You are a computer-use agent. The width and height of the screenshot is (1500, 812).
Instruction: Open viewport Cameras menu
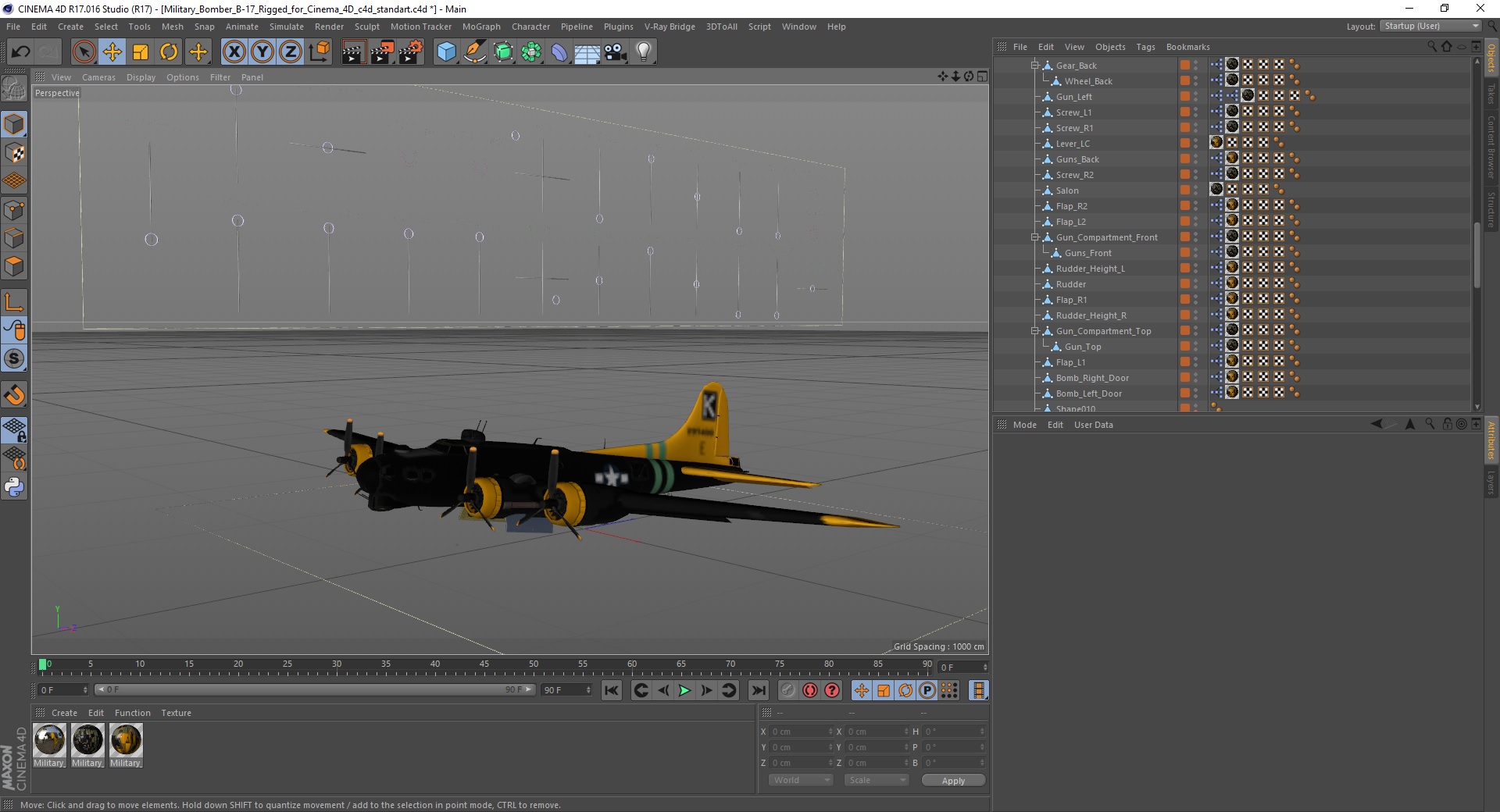tap(98, 77)
